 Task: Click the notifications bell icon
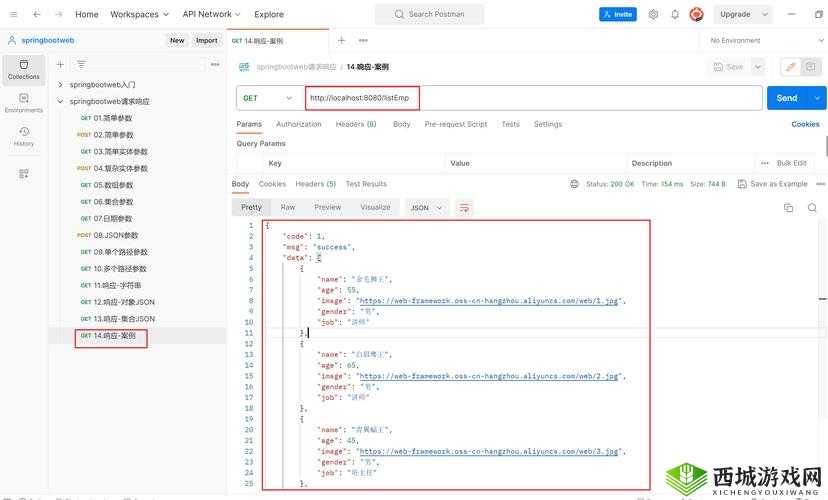[675, 14]
